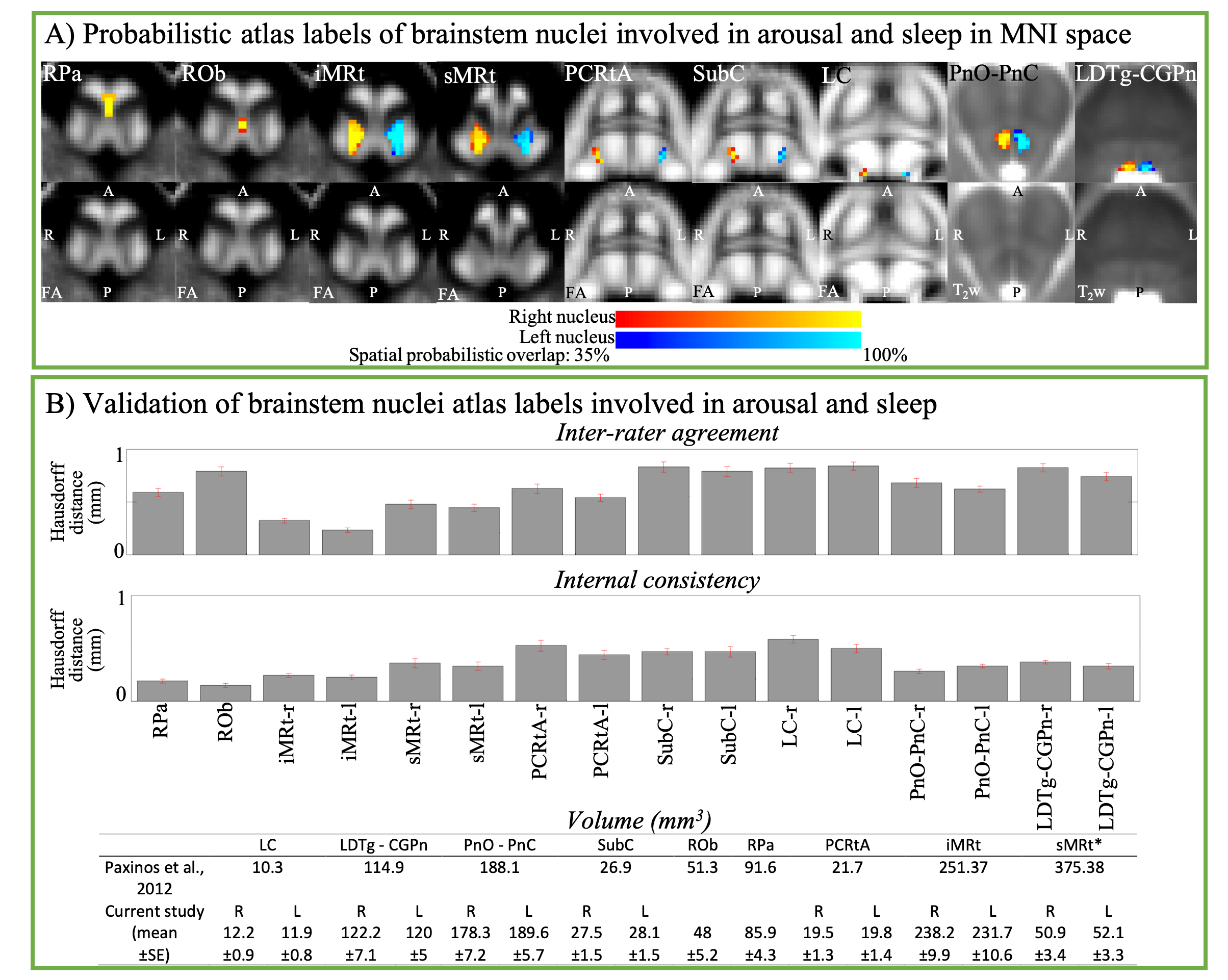Click the Volume (mm3) table heading
1228x980 pixels.
[638, 820]
